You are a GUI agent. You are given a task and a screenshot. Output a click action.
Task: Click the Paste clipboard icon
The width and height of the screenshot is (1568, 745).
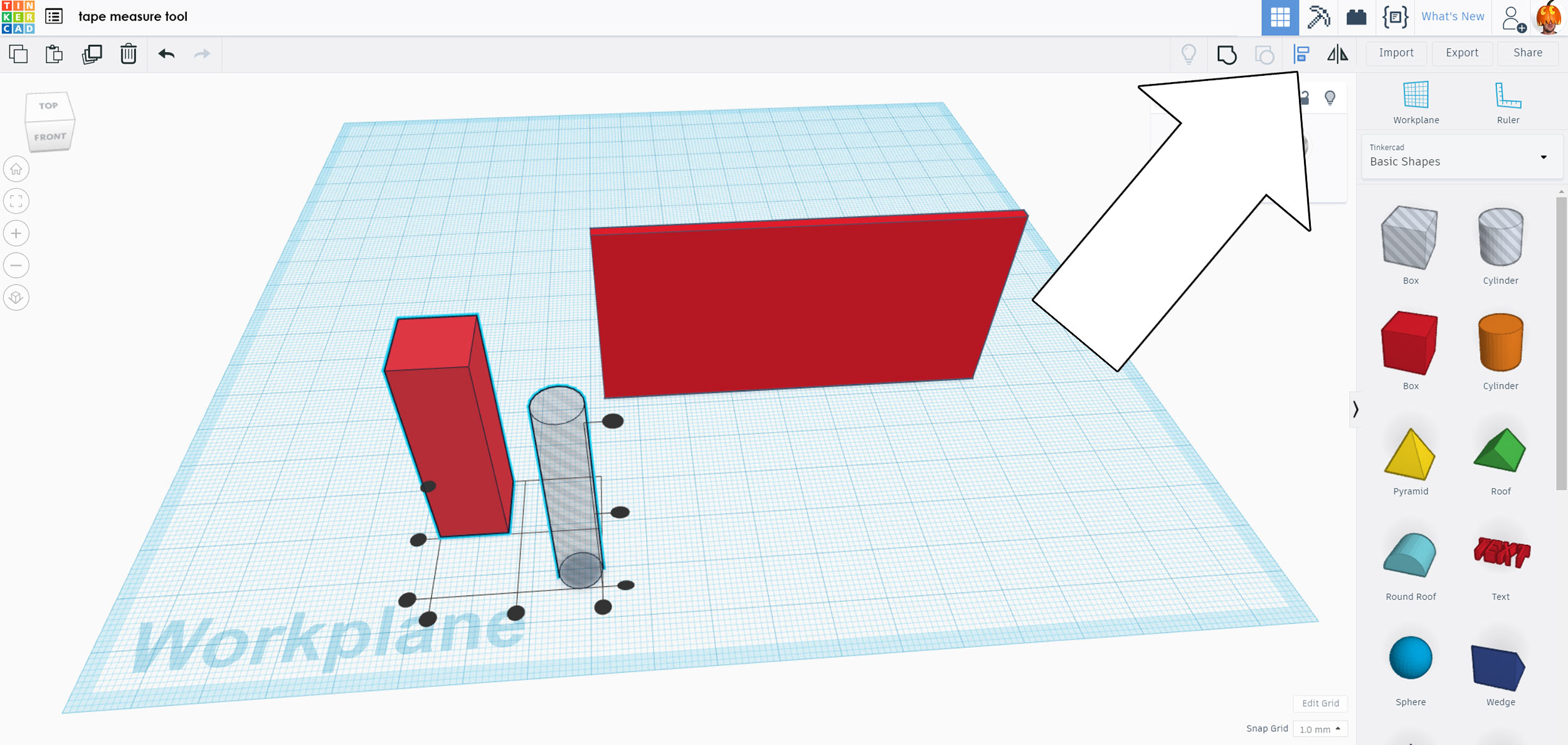55,54
